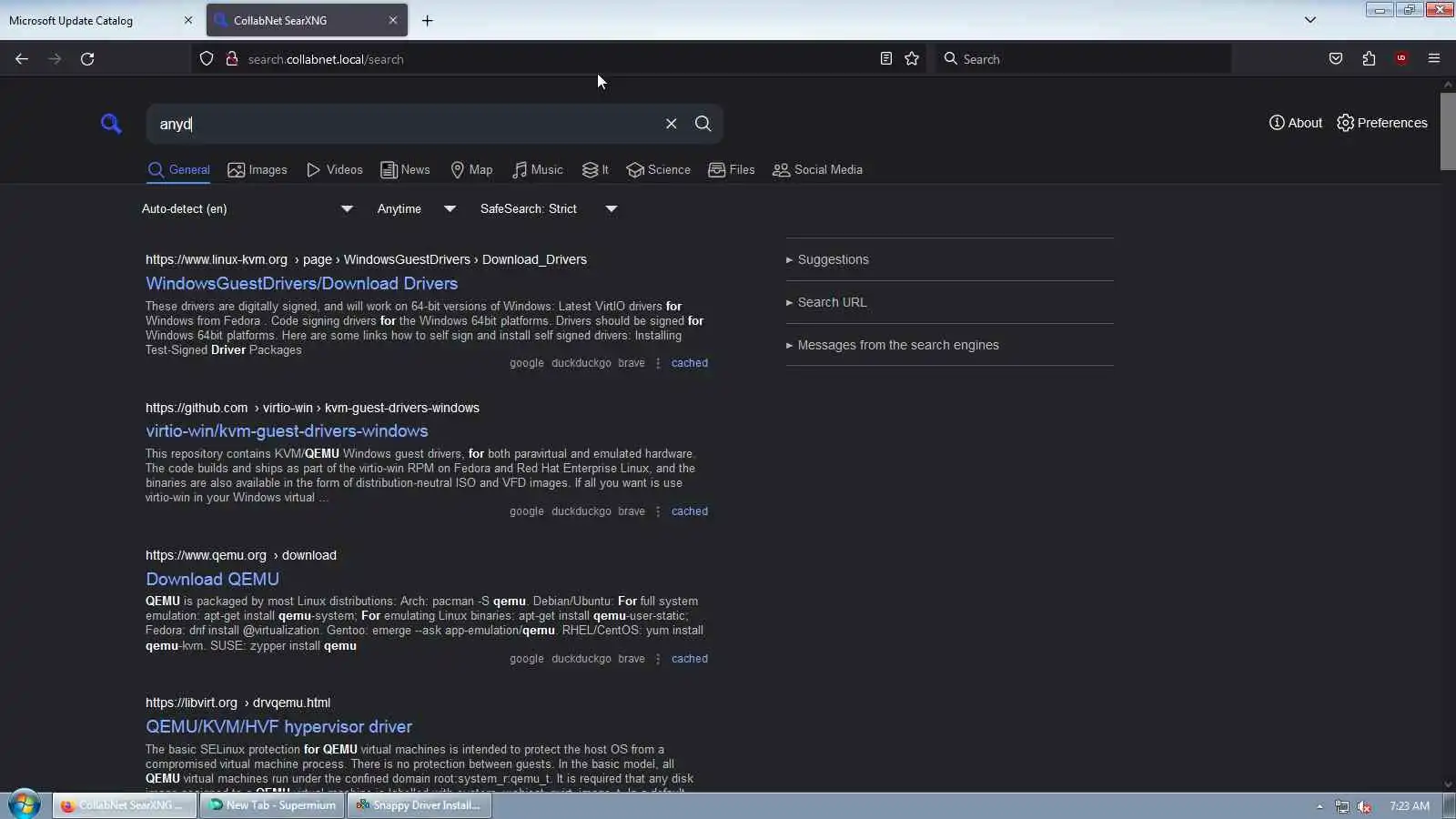Open the About page
This screenshot has width=1456, height=819.
click(x=1296, y=123)
